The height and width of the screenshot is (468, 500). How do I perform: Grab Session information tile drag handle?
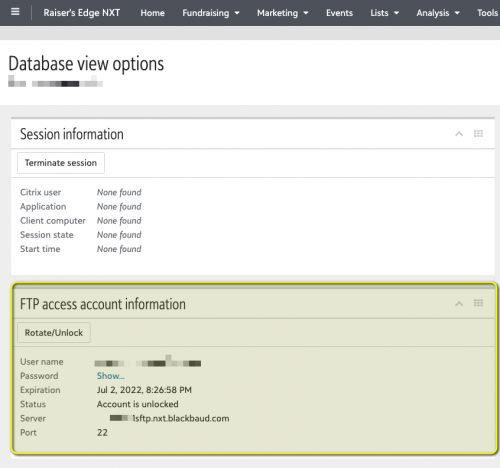[x=478, y=134]
